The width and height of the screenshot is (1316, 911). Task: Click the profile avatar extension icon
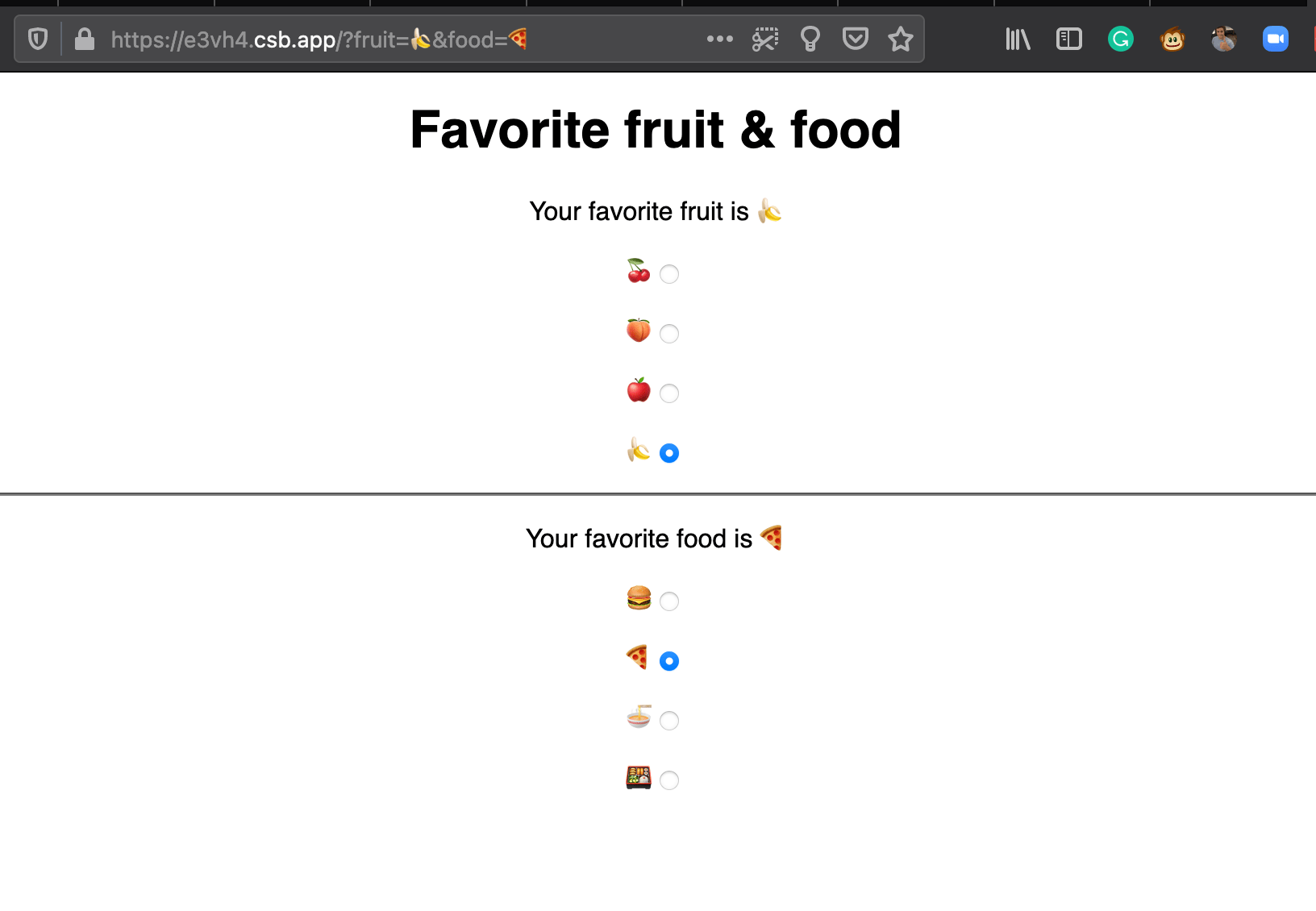click(1224, 39)
